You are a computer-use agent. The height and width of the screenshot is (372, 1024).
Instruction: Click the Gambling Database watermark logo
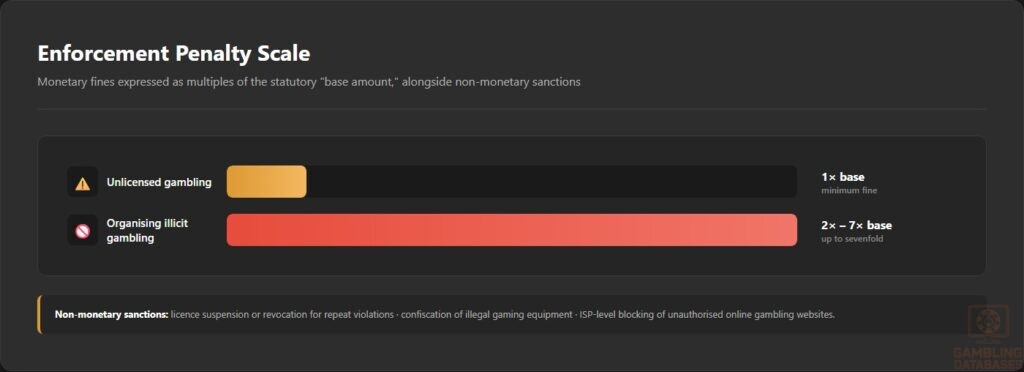(989, 326)
